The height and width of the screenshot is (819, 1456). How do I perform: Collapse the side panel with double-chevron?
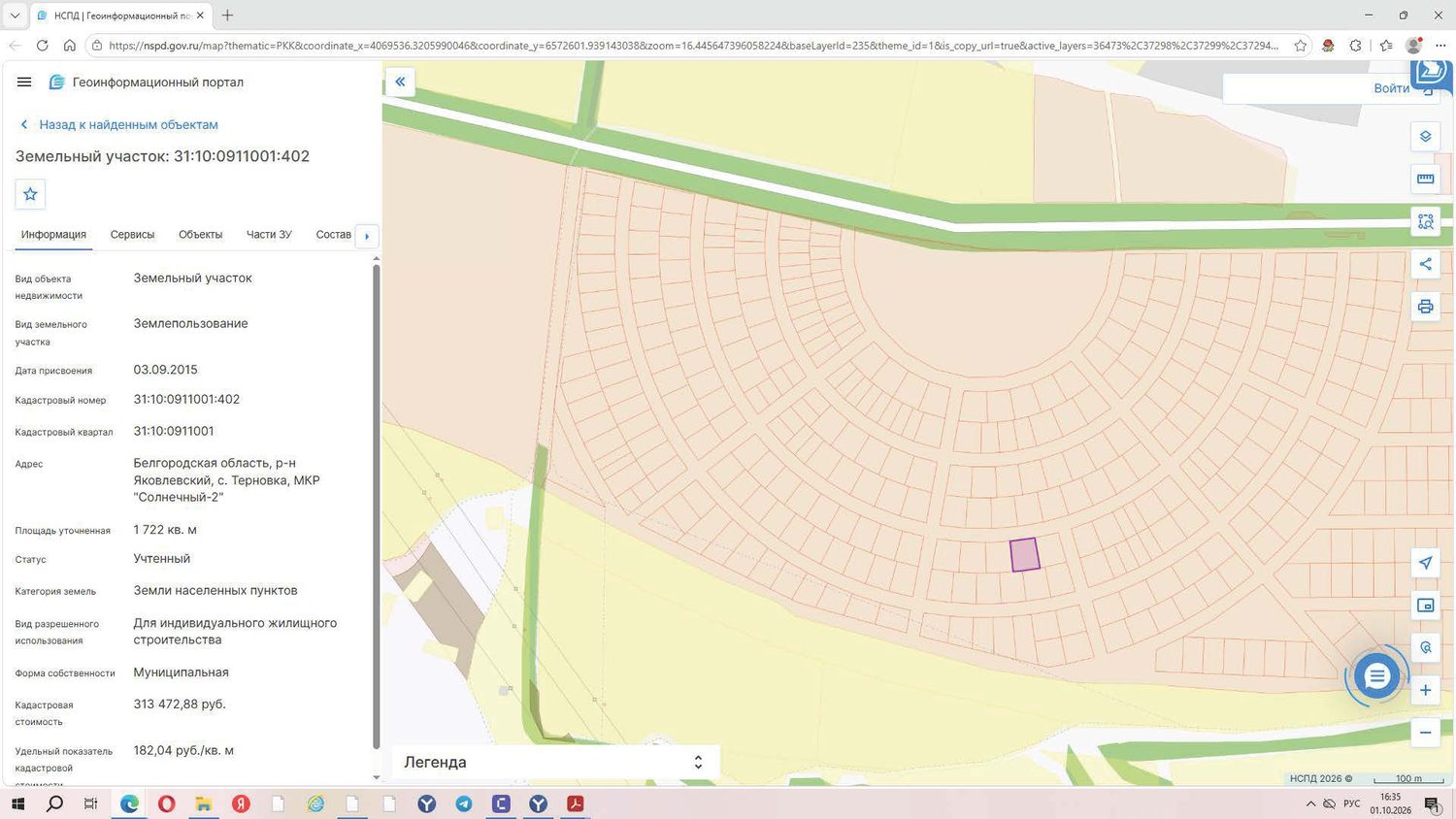pos(400,82)
